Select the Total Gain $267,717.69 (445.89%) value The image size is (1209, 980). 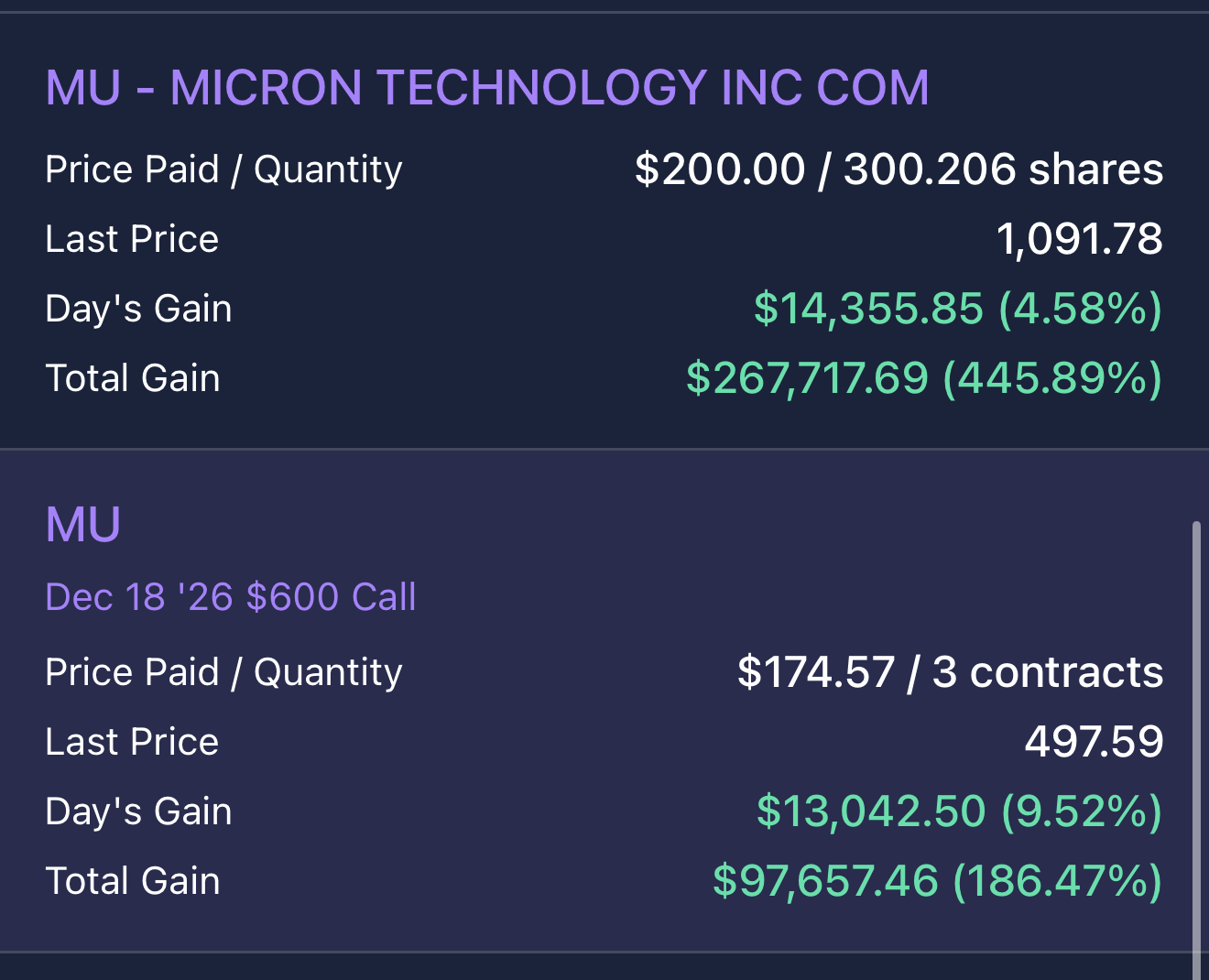click(x=924, y=378)
